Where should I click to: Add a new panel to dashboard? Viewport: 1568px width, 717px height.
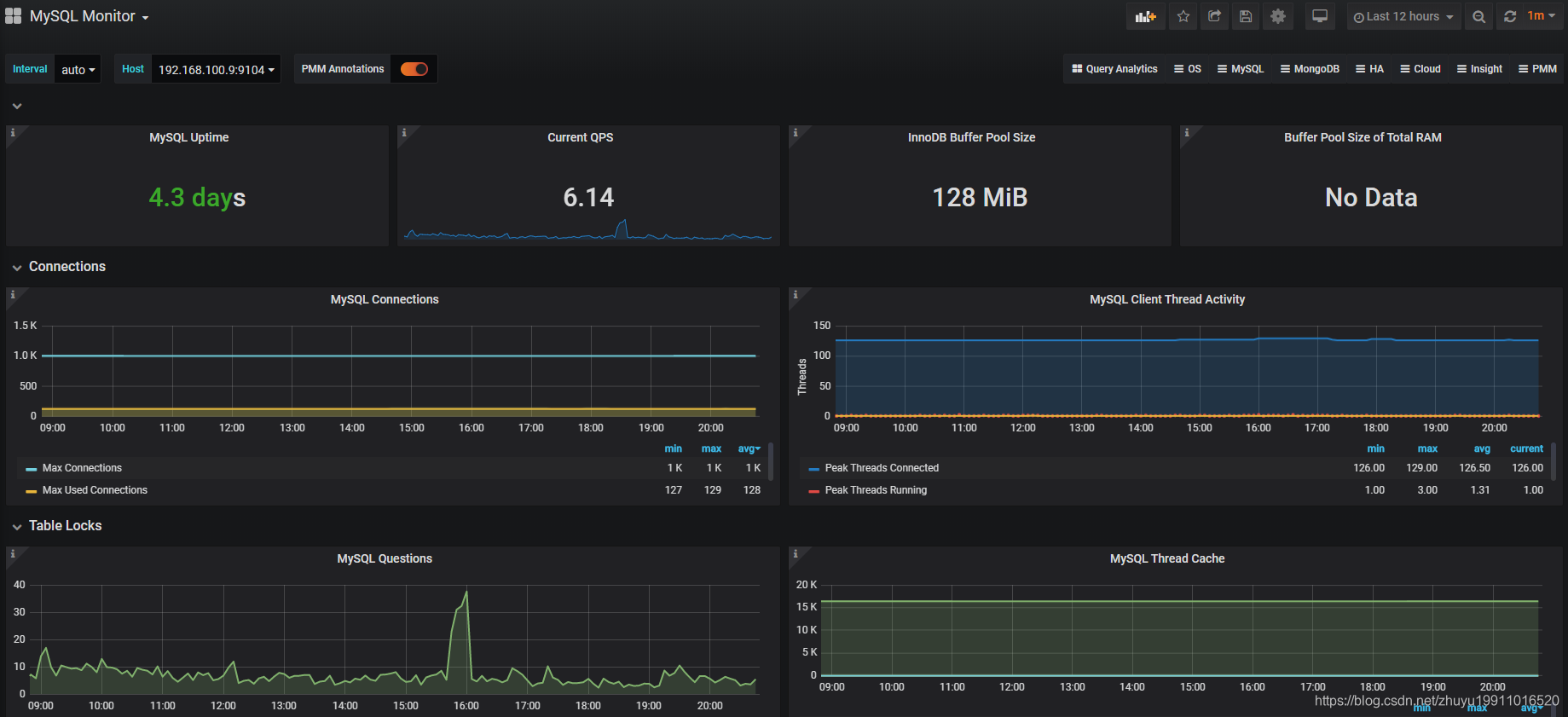point(1145,16)
